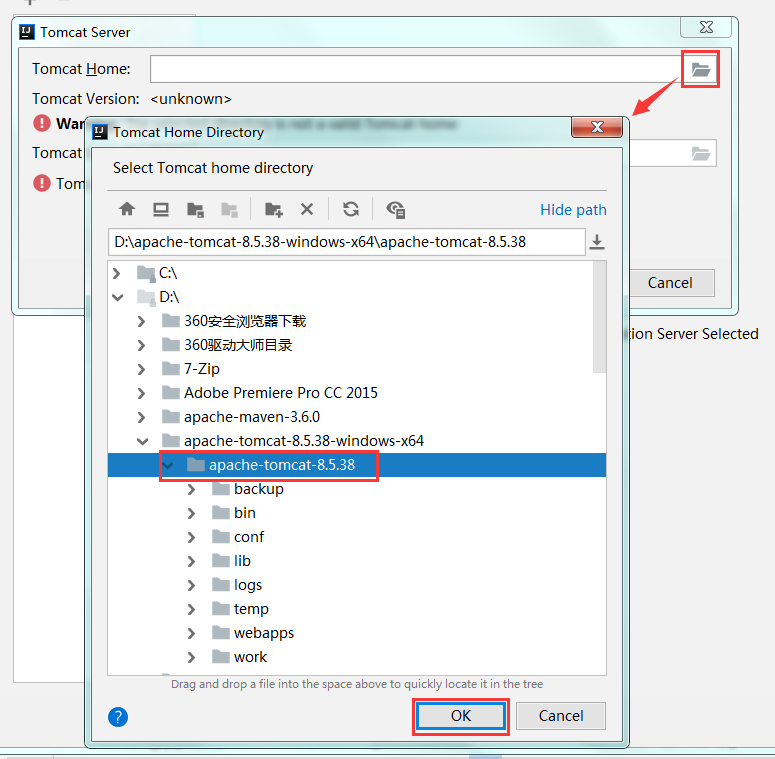This screenshot has width=775, height=759.
Task: Expand the bin folder
Action: [191, 513]
